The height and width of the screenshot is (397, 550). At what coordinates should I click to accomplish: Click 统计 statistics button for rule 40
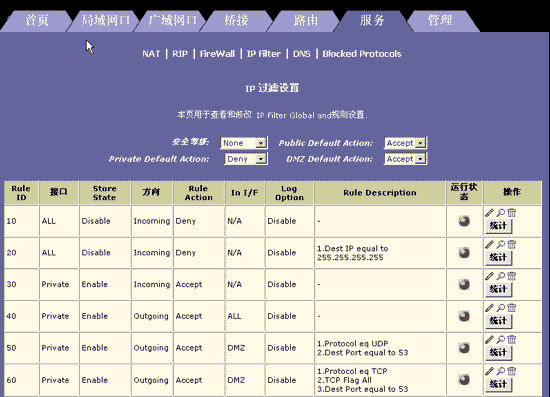pyautogui.click(x=498, y=321)
